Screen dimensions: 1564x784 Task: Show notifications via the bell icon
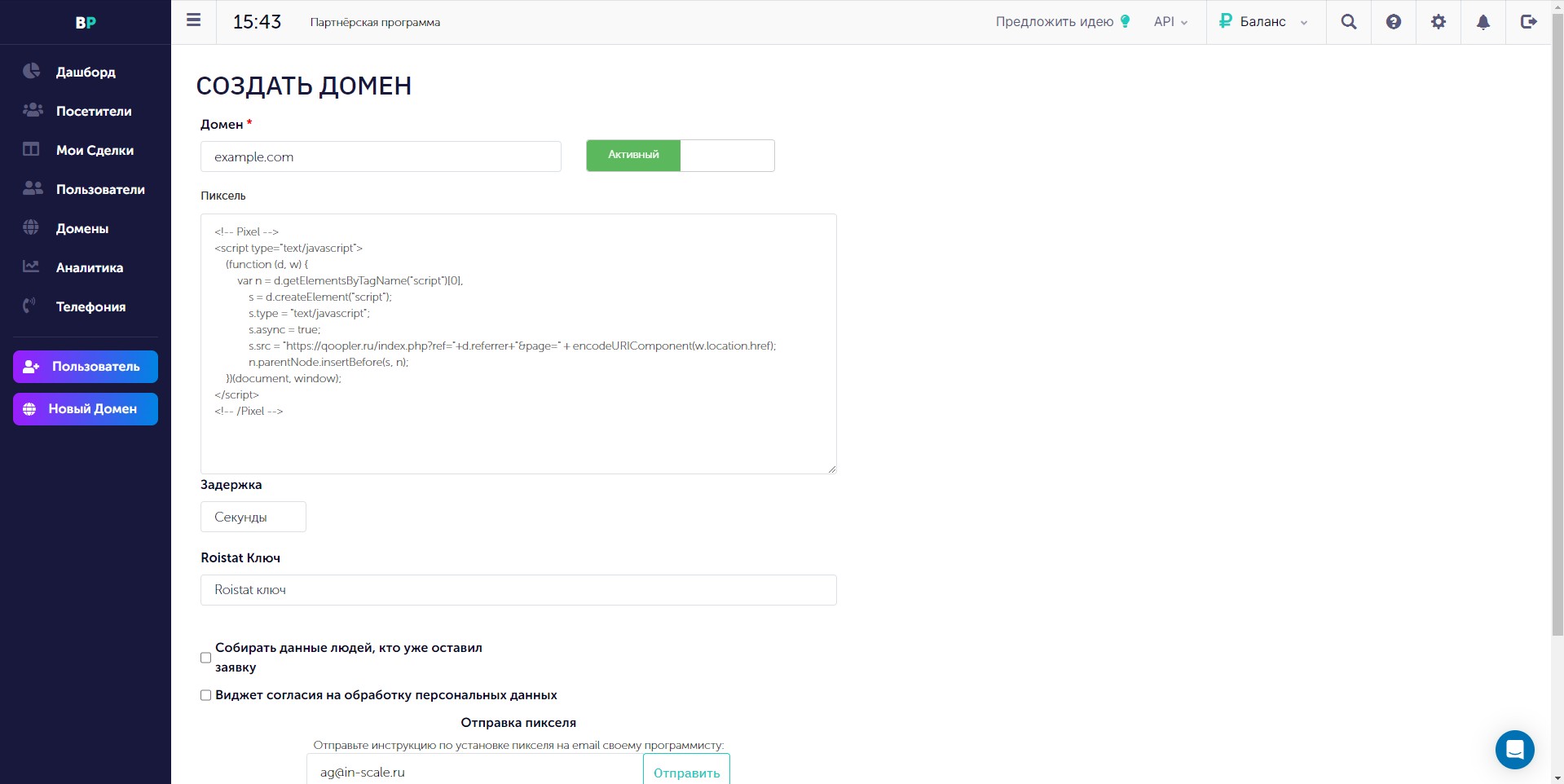coord(1483,22)
